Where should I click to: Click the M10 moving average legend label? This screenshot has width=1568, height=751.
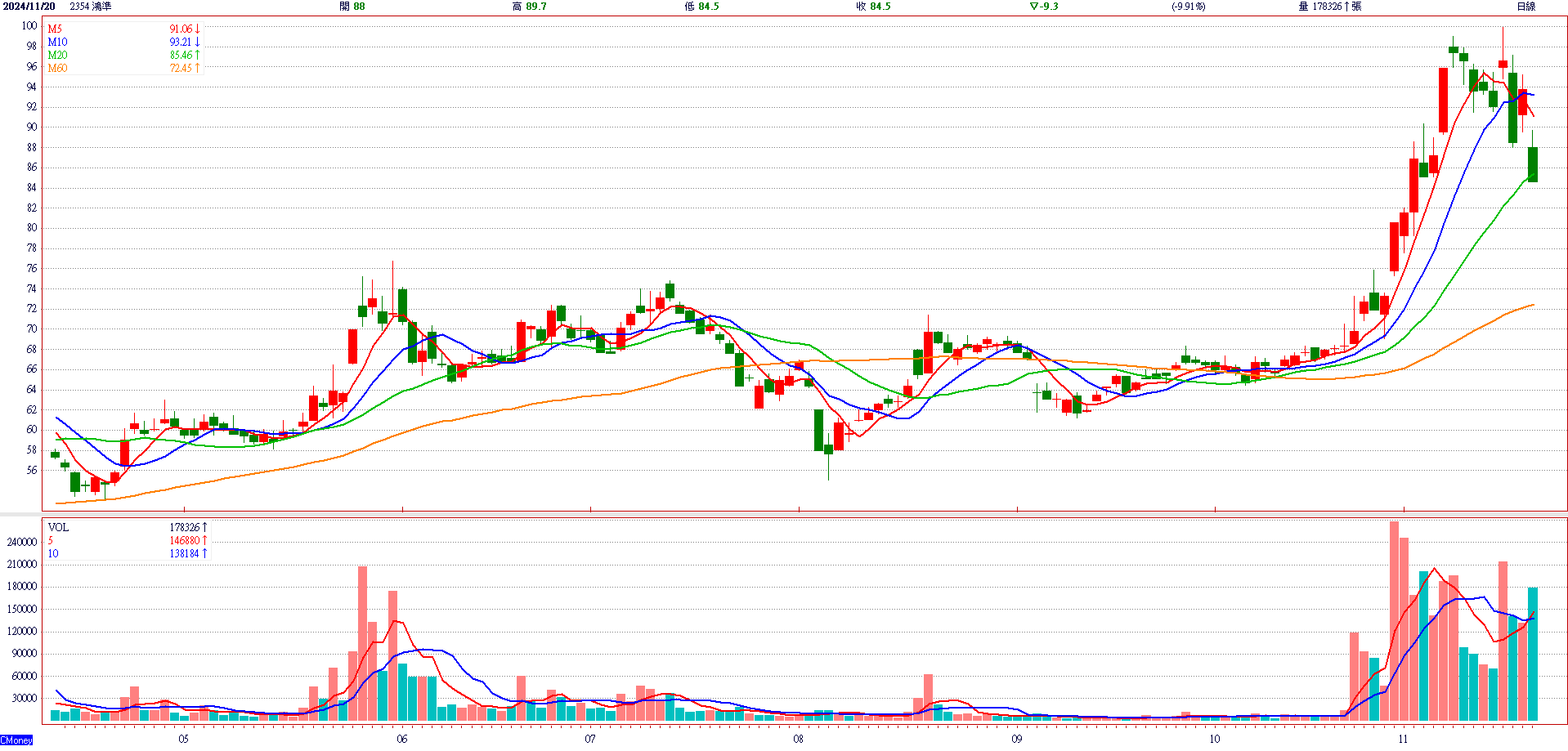(57, 42)
